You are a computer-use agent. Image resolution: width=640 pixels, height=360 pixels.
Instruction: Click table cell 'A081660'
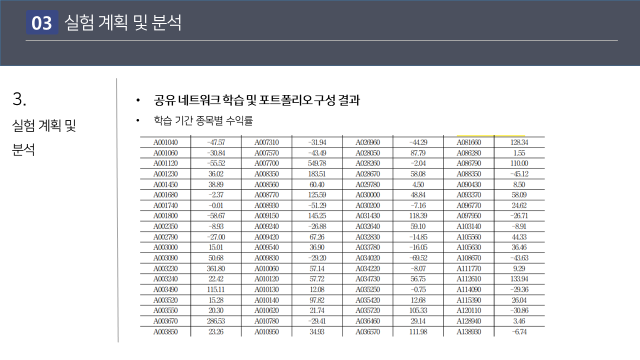tap(469, 142)
